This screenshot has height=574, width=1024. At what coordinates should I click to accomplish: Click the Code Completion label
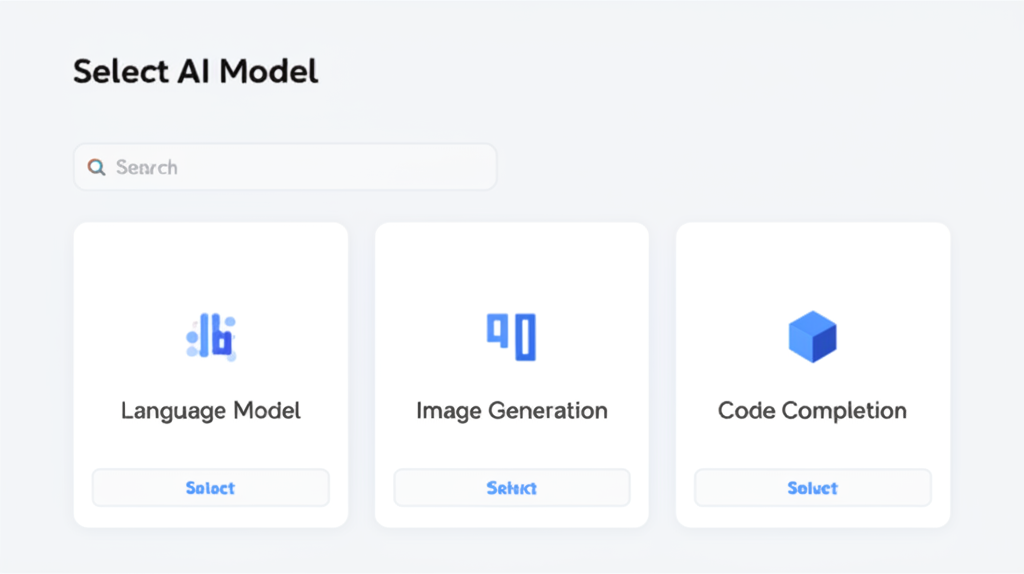(812, 411)
